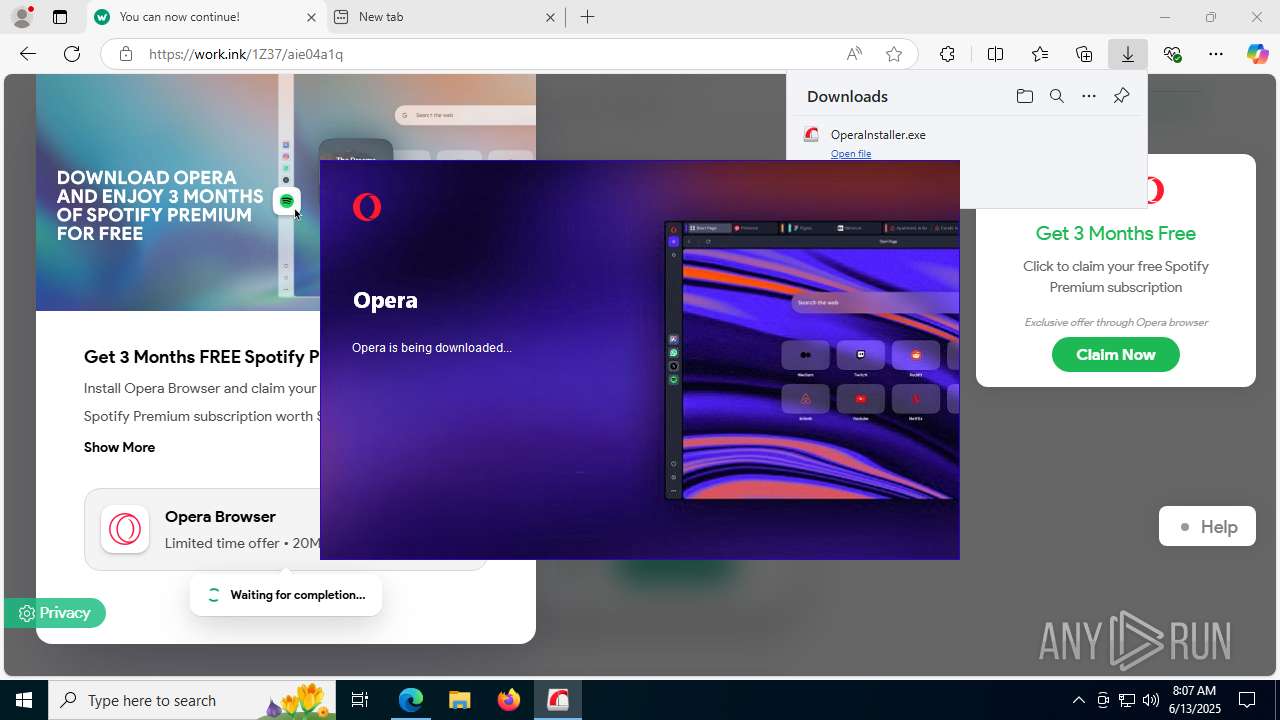Image resolution: width=1280 pixels, height=720 pixels.
Task: Launch Copilot icon in toolbar
Action: [1257, 54]
